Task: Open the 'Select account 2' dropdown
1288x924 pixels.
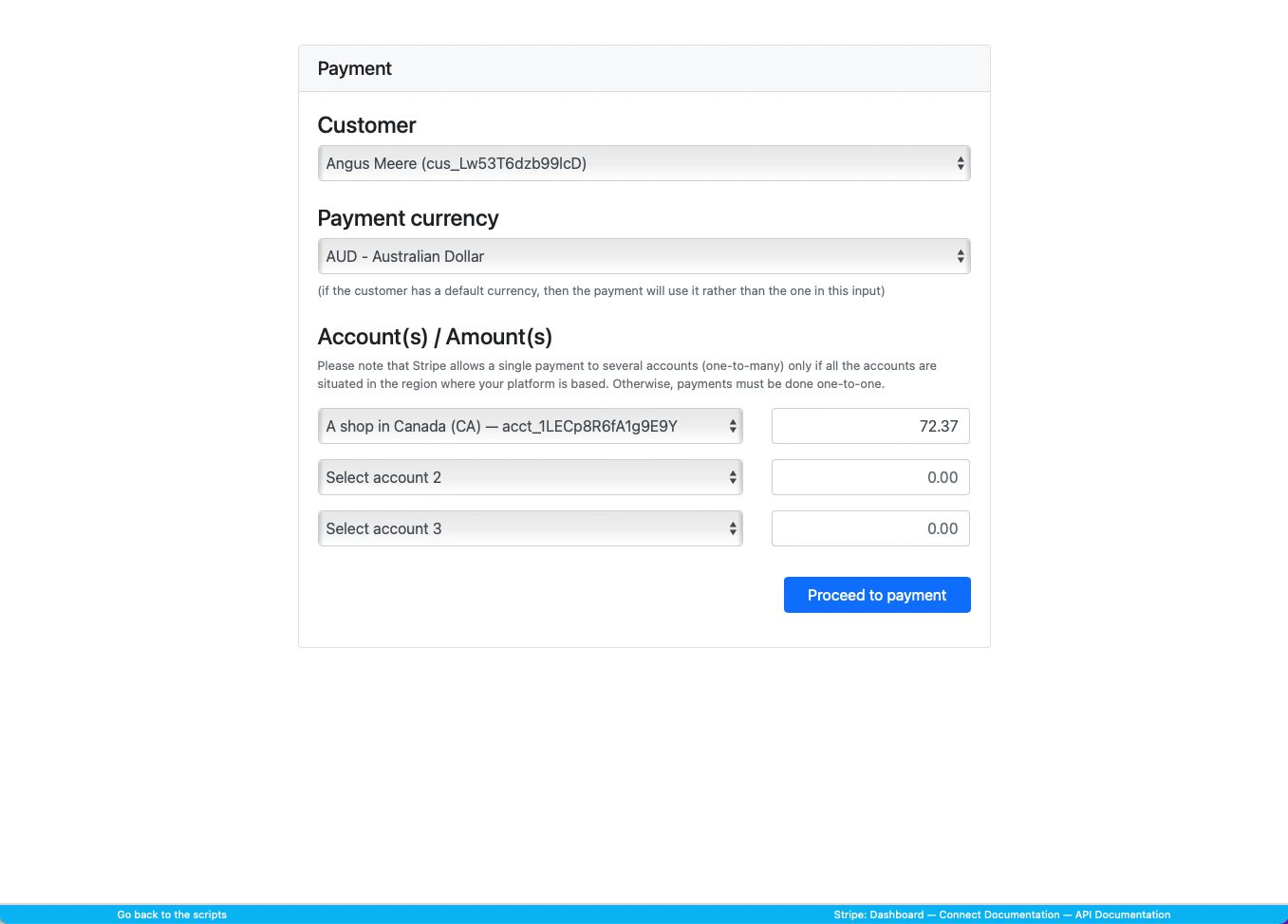Action: [520, 477]
